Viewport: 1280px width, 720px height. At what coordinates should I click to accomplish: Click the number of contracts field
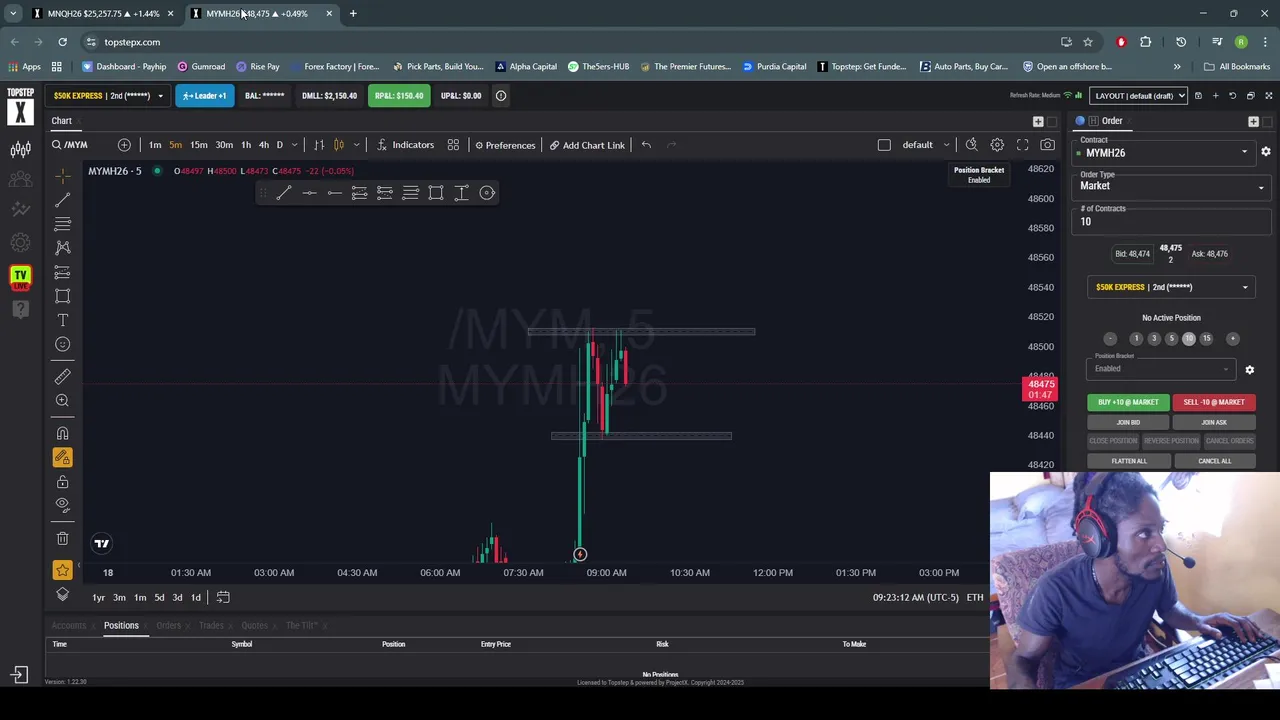pyautogui.click(x=1171, y=222)
